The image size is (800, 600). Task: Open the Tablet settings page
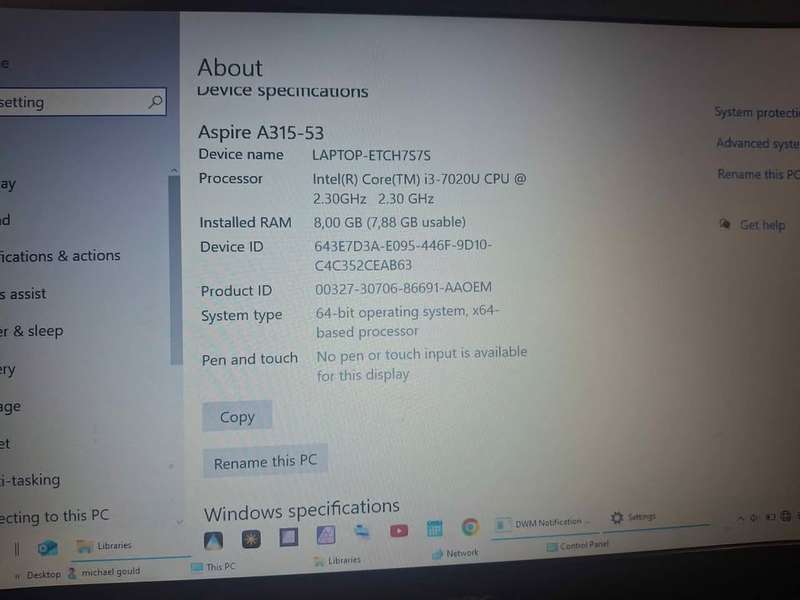(x=5, y=443)
